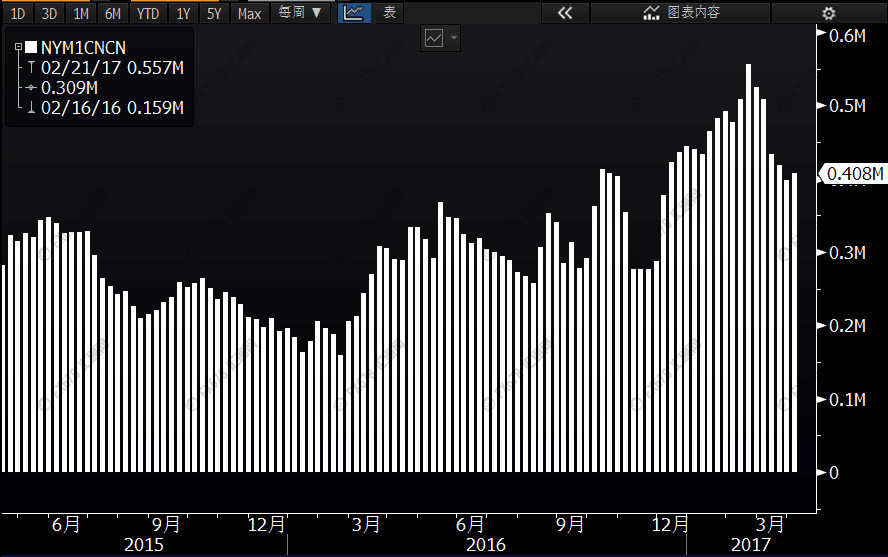Click the white NYM1CNCN series color swatch

pyautogui.click(x=31, y=47)
